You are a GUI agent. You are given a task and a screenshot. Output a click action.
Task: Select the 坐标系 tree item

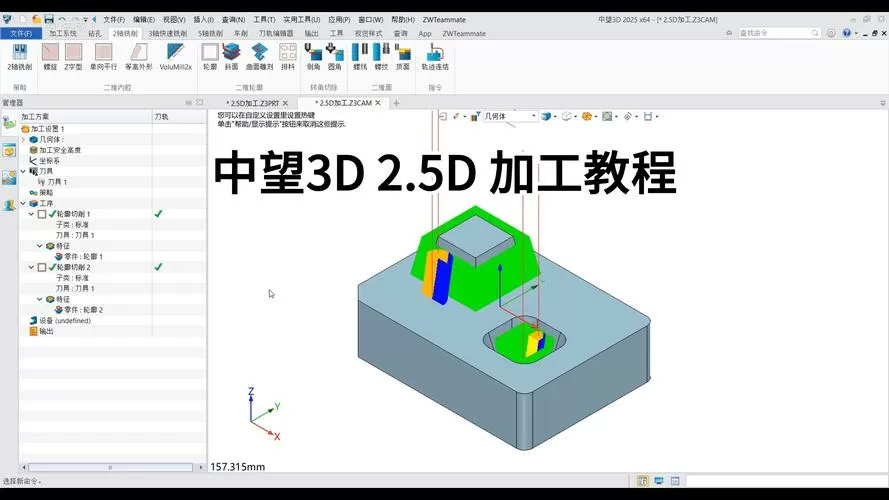(x=45, y=161)
